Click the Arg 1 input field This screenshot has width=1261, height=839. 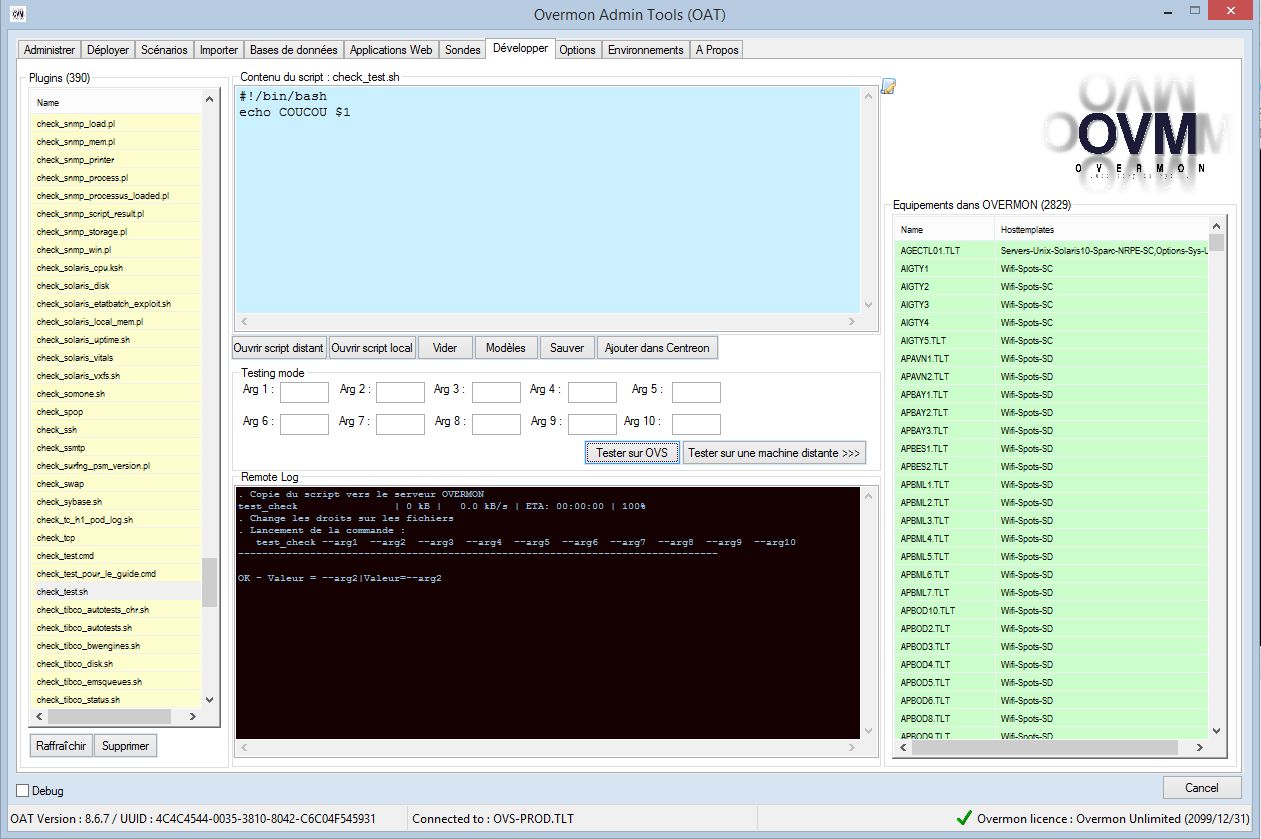304,391
